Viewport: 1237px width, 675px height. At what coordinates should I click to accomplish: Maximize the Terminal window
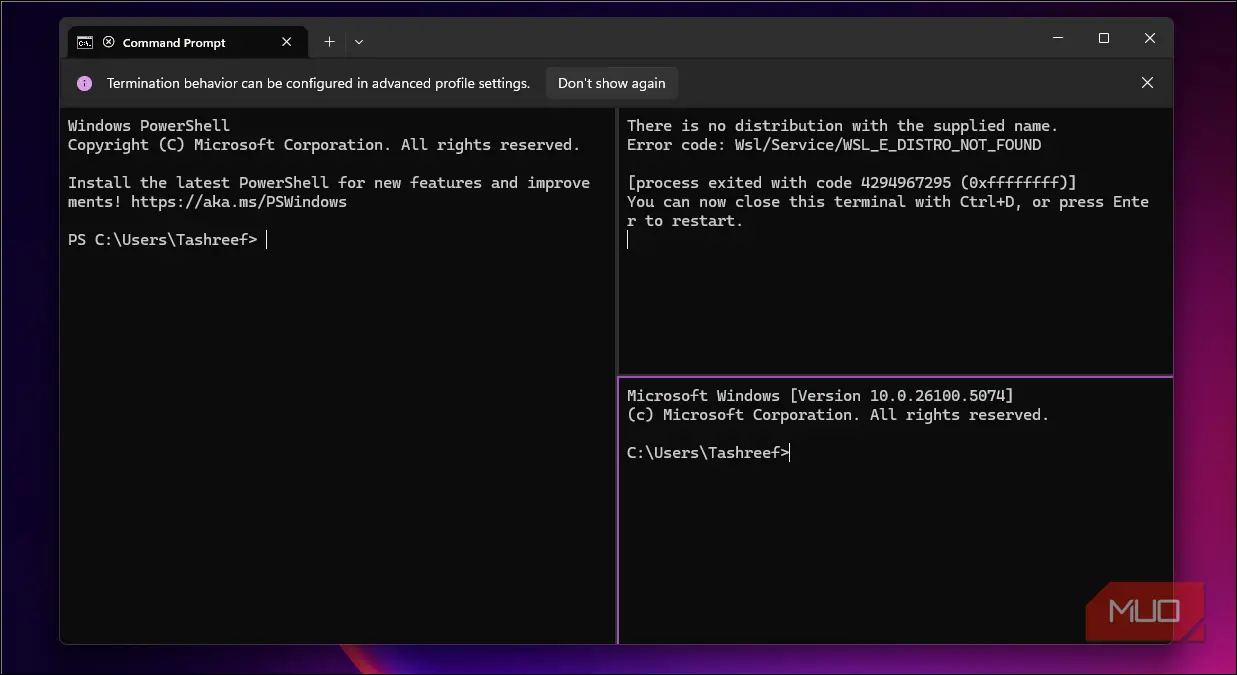pos(1104,38)
